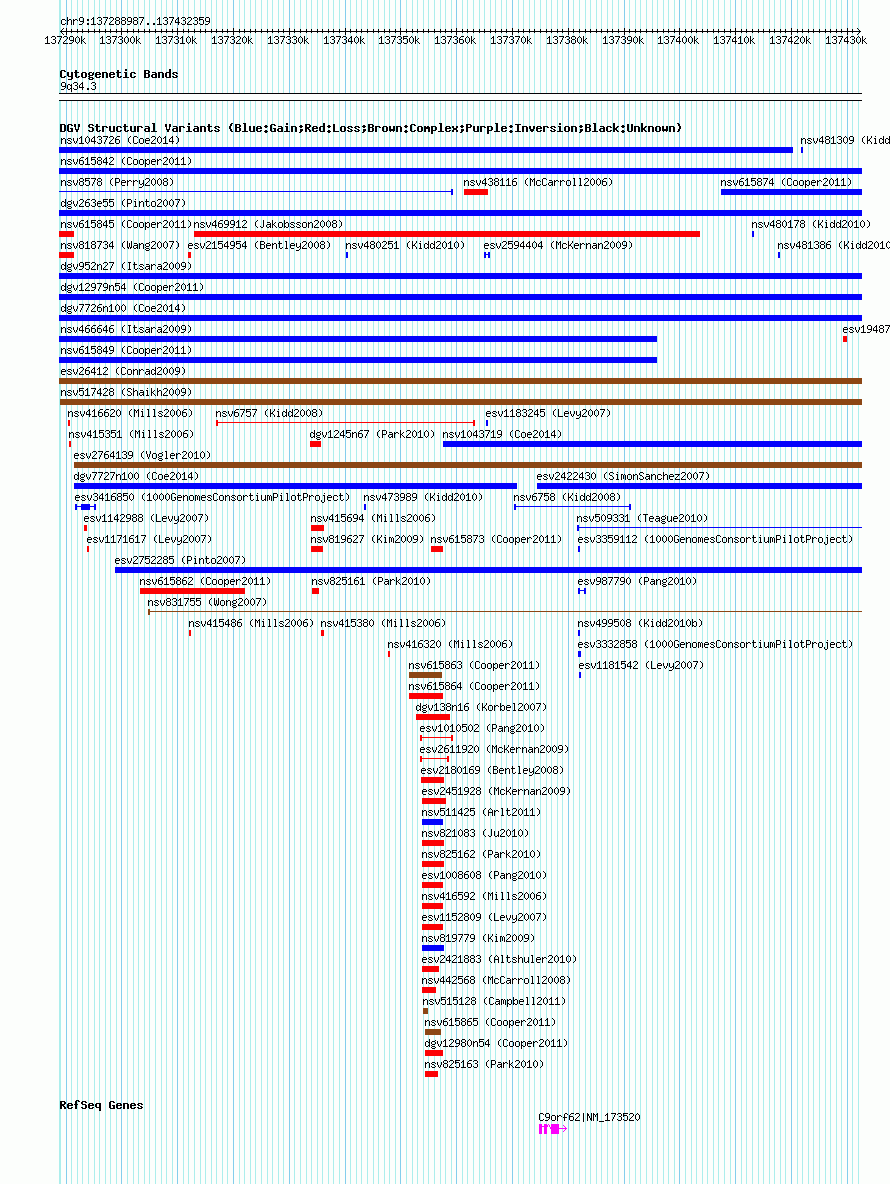This screenshot has height=1184, width=890.
Task: Select variant esv2154954 (Bentley2008)
Action: pyautogui.click(x=259, y=245)
